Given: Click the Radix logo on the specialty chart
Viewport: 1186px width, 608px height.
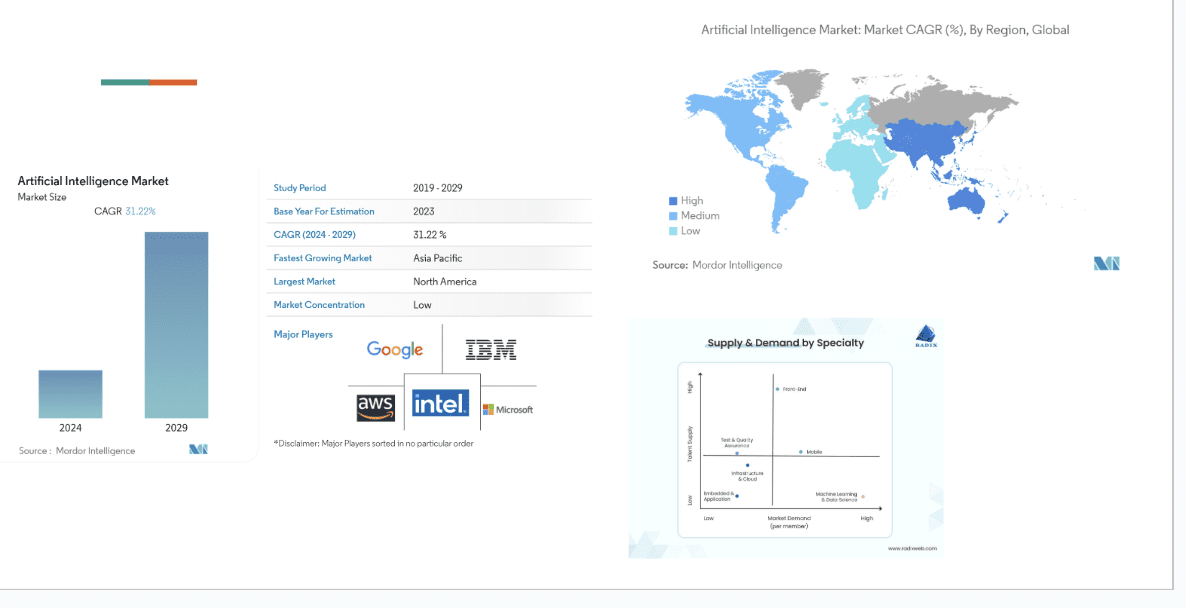Looking at the screenshot, I should pos(926,336).
